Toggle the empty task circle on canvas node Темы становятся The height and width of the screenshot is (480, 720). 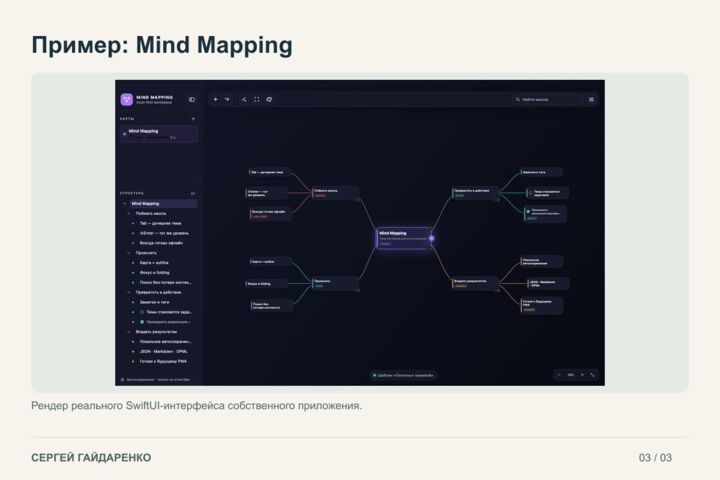click(x=530, y=193)
